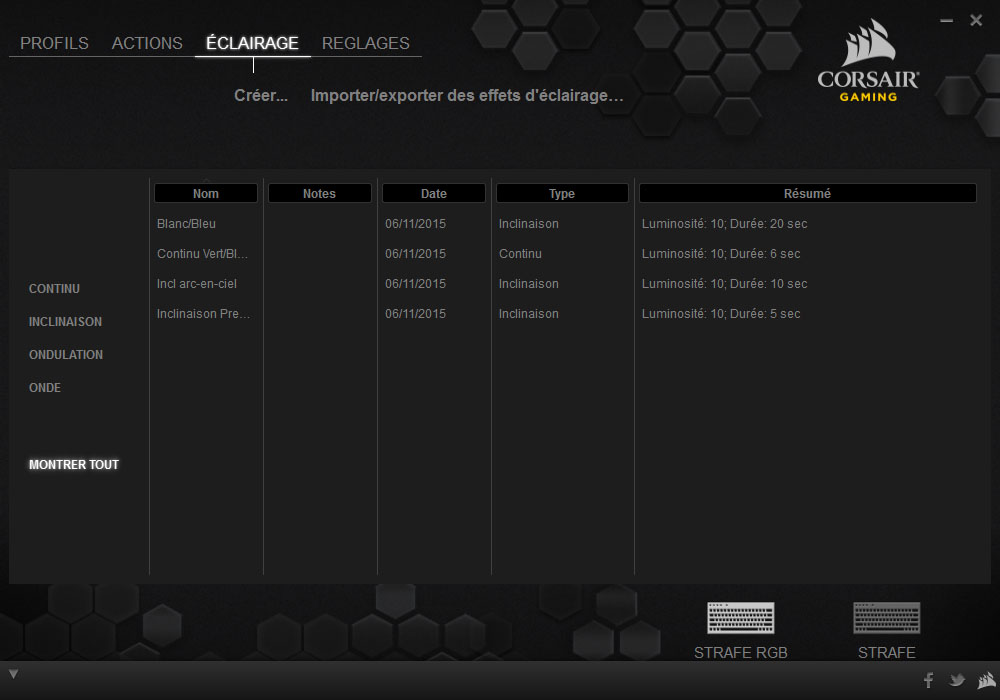This screenshot has height=700, width=1000.
Task: Select the STRAFE keyboard icon
Action: pos(886,618)
